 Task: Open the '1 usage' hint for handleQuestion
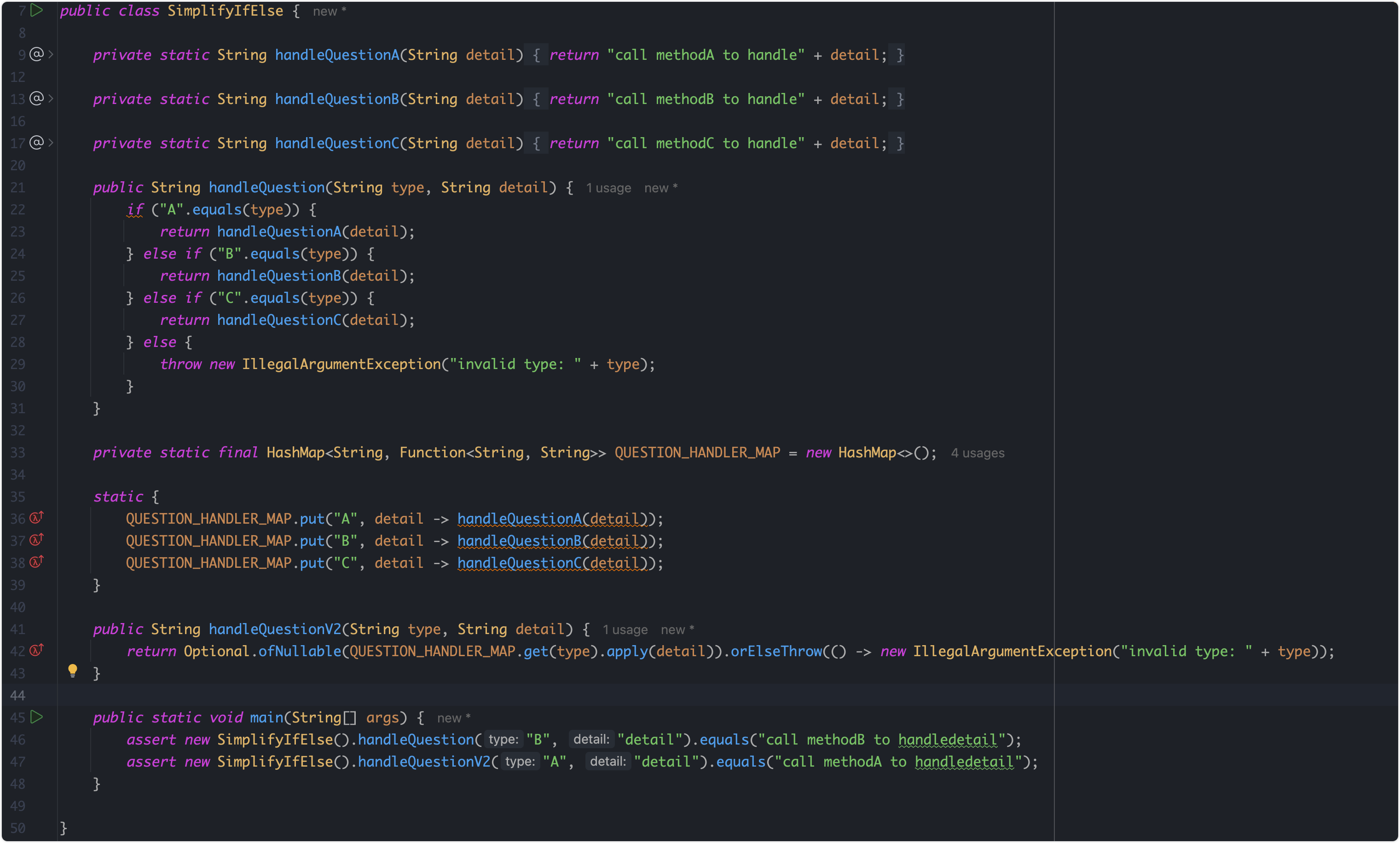coord(608,188)
